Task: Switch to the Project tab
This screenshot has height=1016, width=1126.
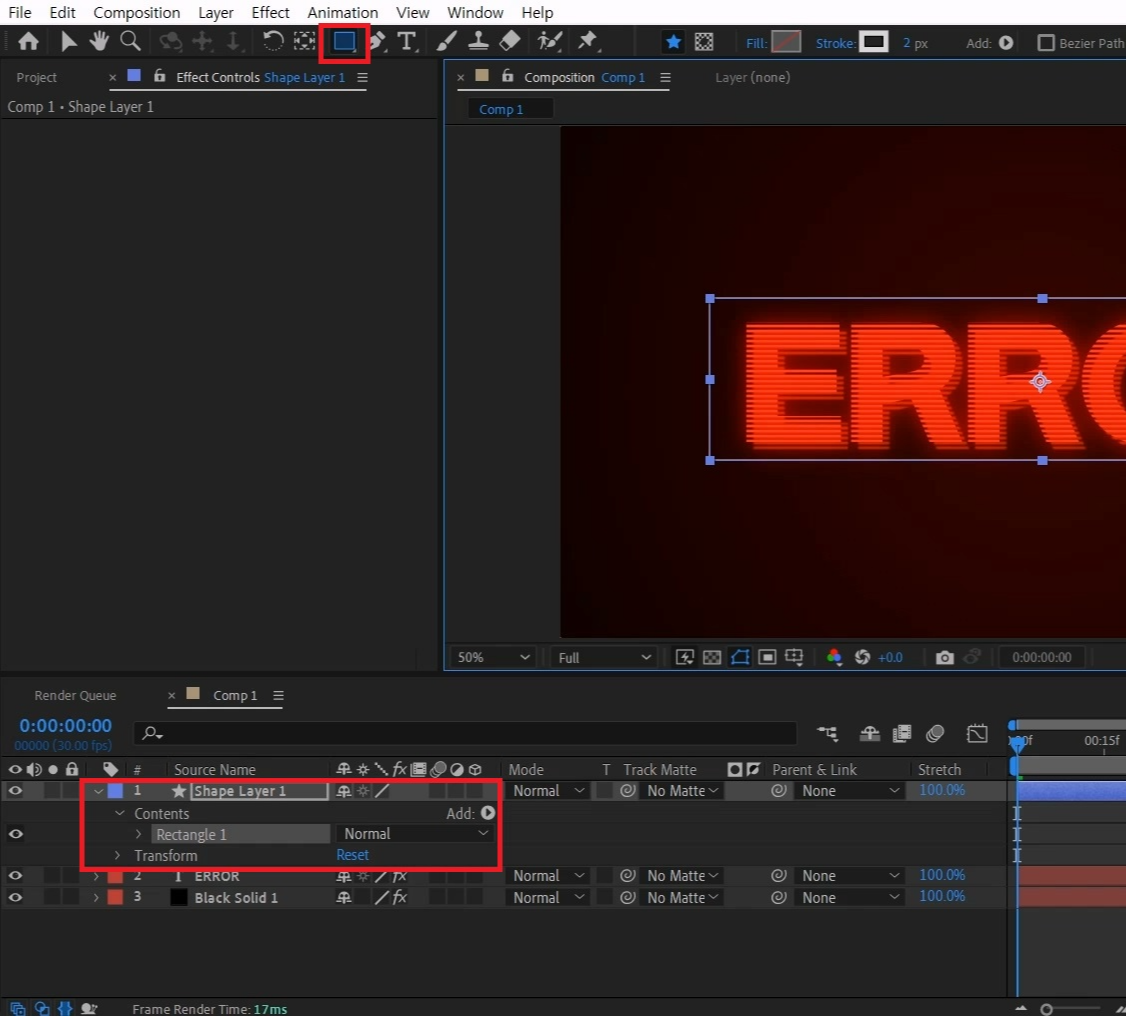Action: (x=37, y=77)
